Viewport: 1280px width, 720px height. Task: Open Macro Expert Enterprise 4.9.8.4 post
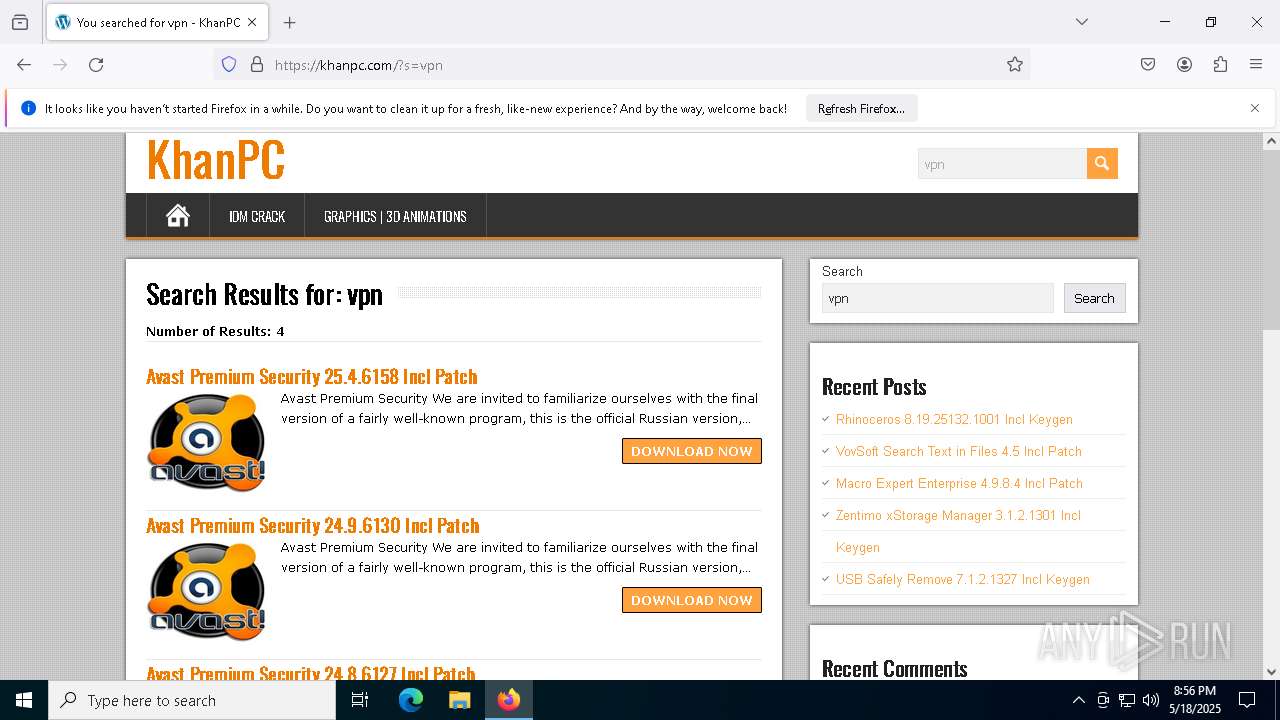(959, 483)
